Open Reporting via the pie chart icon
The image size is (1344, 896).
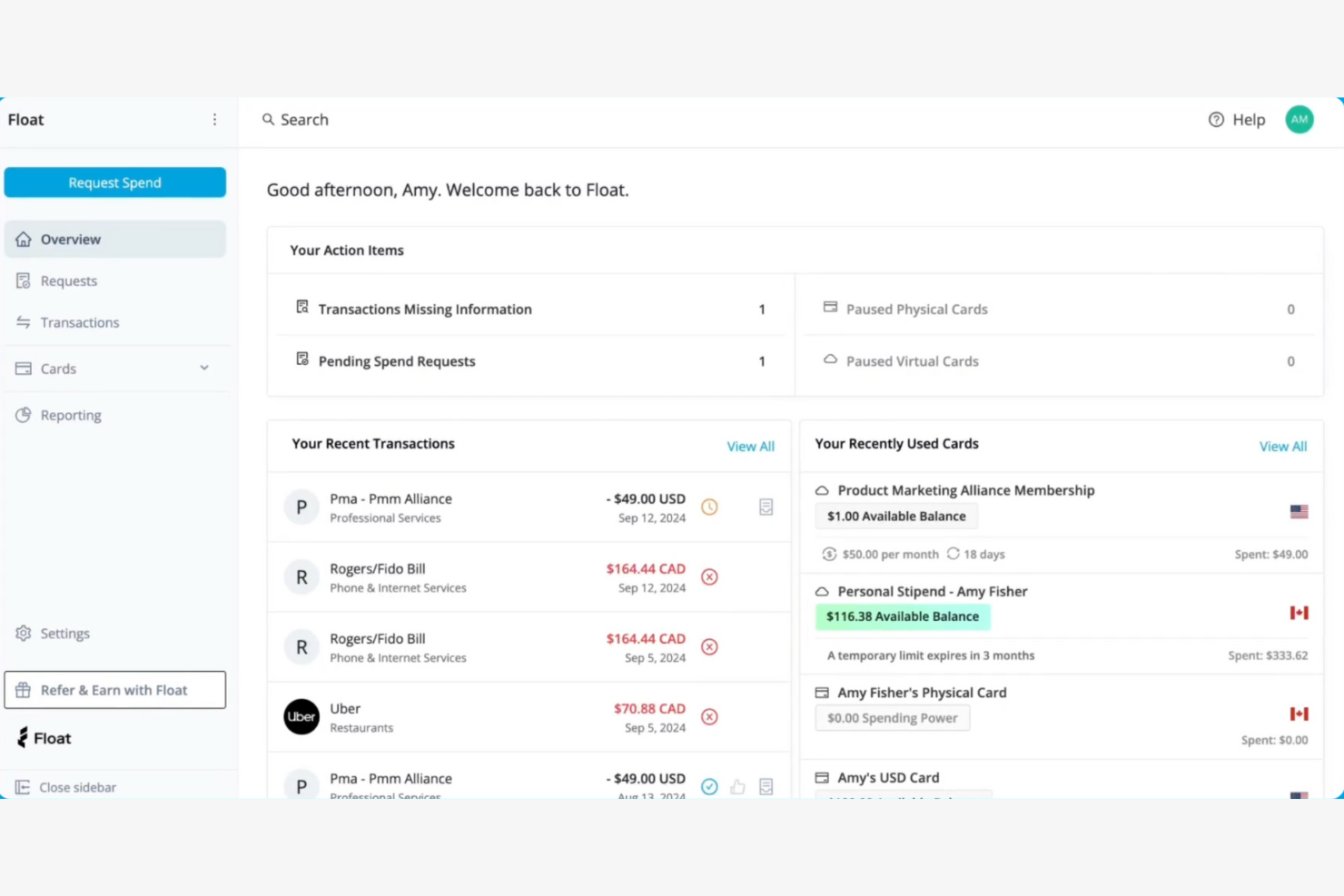tap(23, 415)
